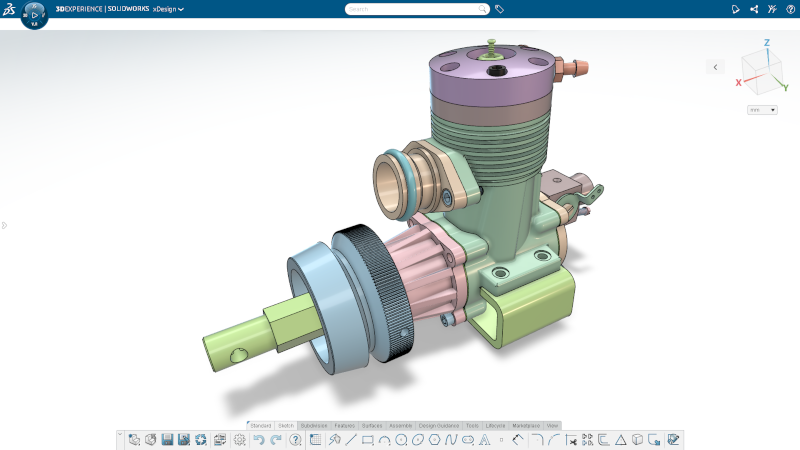This screenshot has height=450, width=800.
Task: Select the Rectangle sketch tool
Action: pyautogui.click(x=368, y=439)
